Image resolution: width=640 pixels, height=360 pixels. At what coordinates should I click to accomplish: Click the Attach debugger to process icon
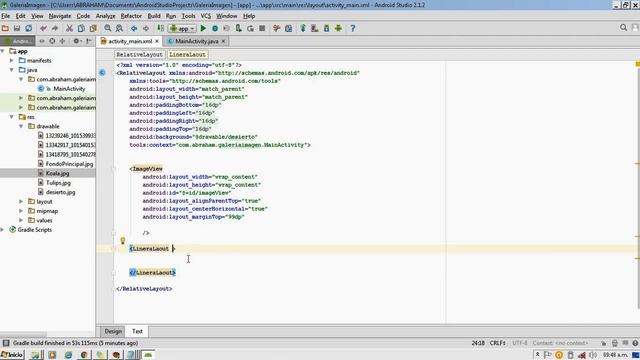coord(238,28)
